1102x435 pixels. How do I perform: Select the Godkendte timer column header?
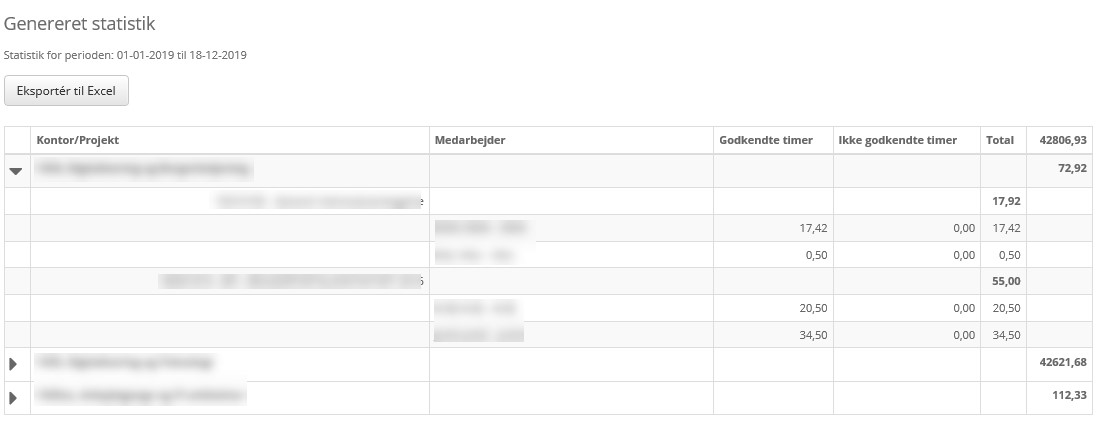766,140
